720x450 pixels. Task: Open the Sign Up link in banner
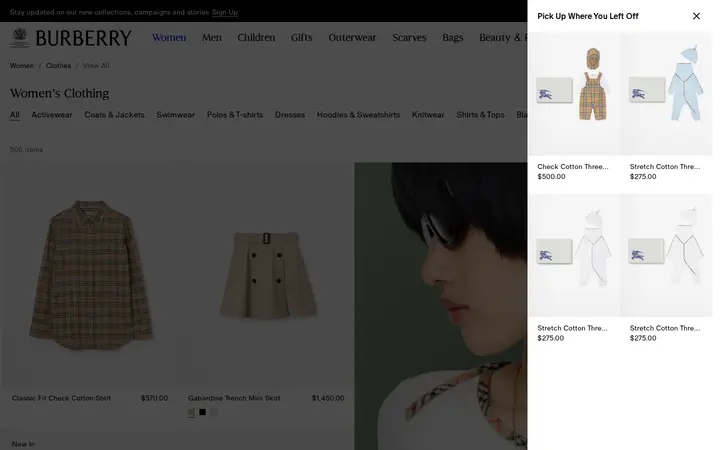[225, 12]
